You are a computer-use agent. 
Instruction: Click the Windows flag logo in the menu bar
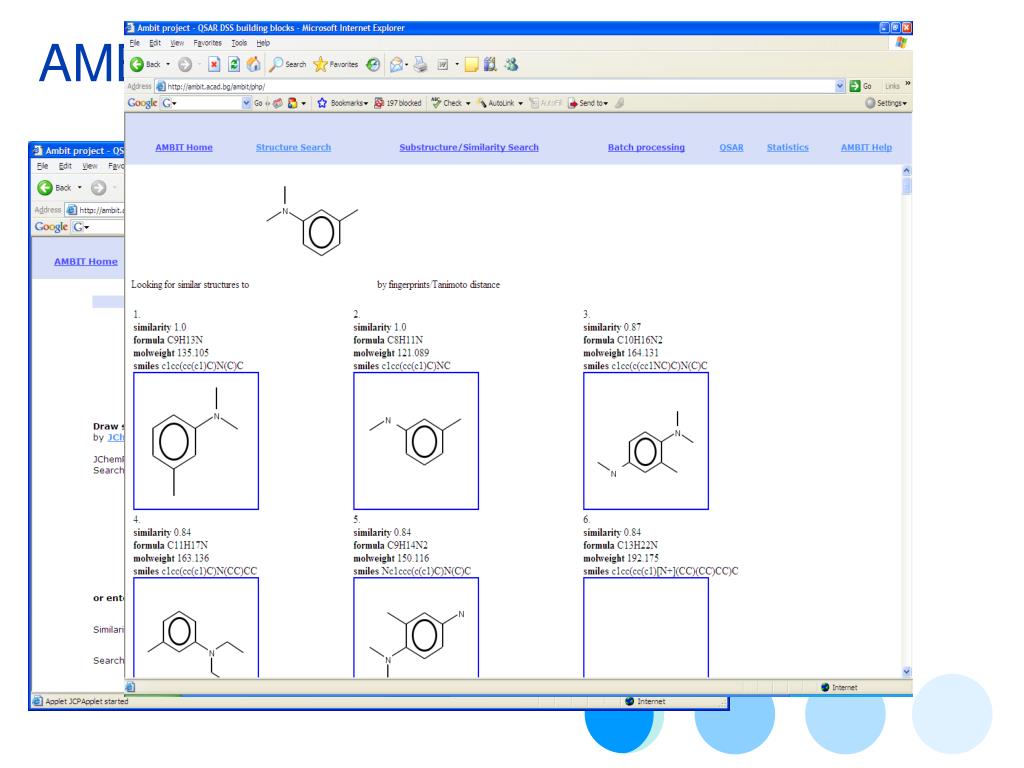(901, 43)
